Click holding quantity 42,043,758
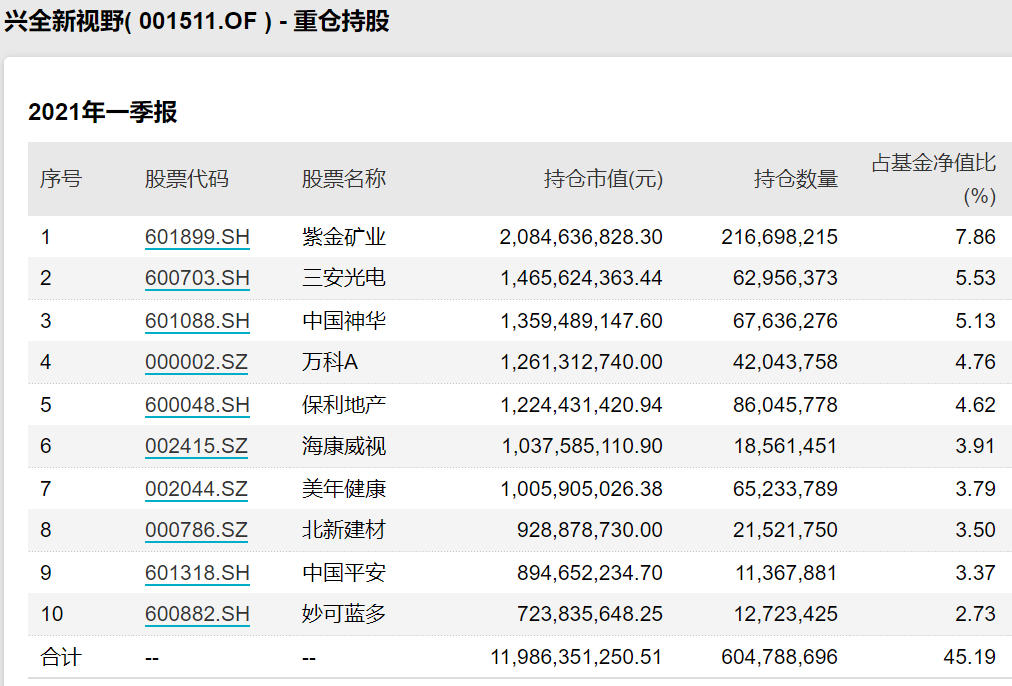1012x686 pixels. pos(785,362)
